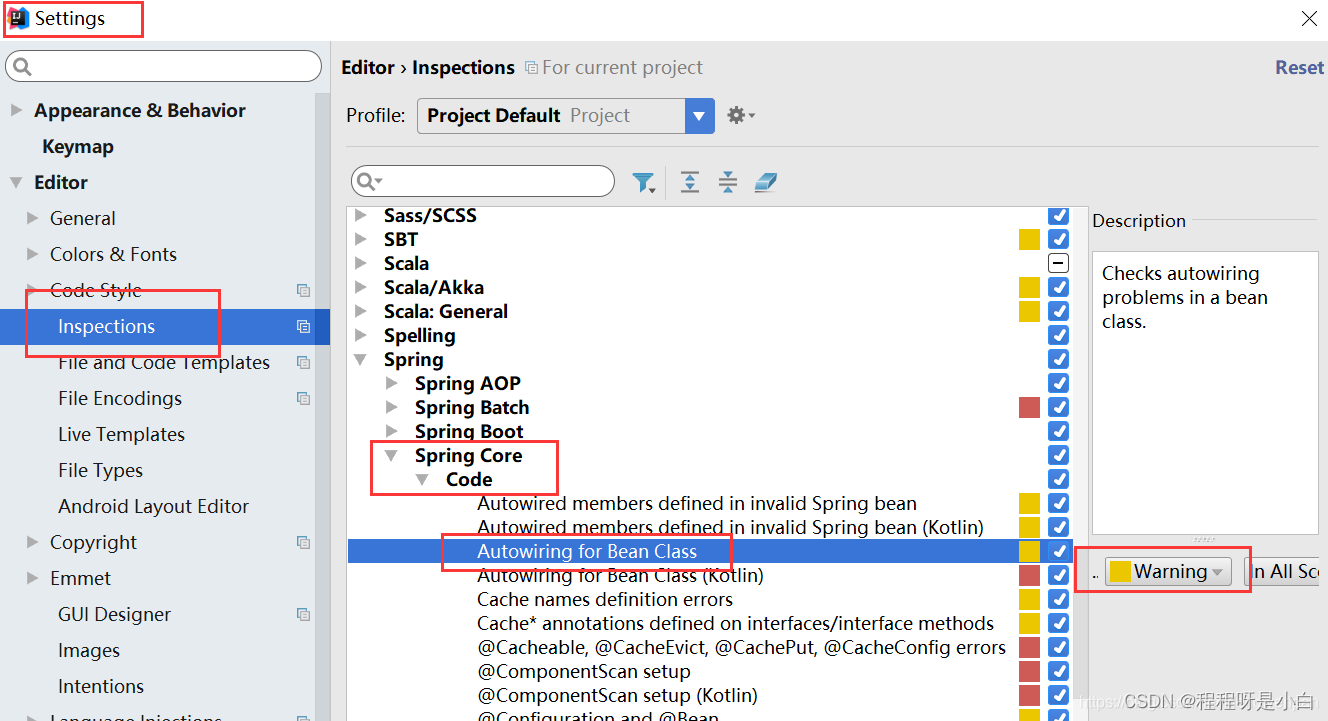Toggle the Spring Boot checkbox

(1058, 432)
